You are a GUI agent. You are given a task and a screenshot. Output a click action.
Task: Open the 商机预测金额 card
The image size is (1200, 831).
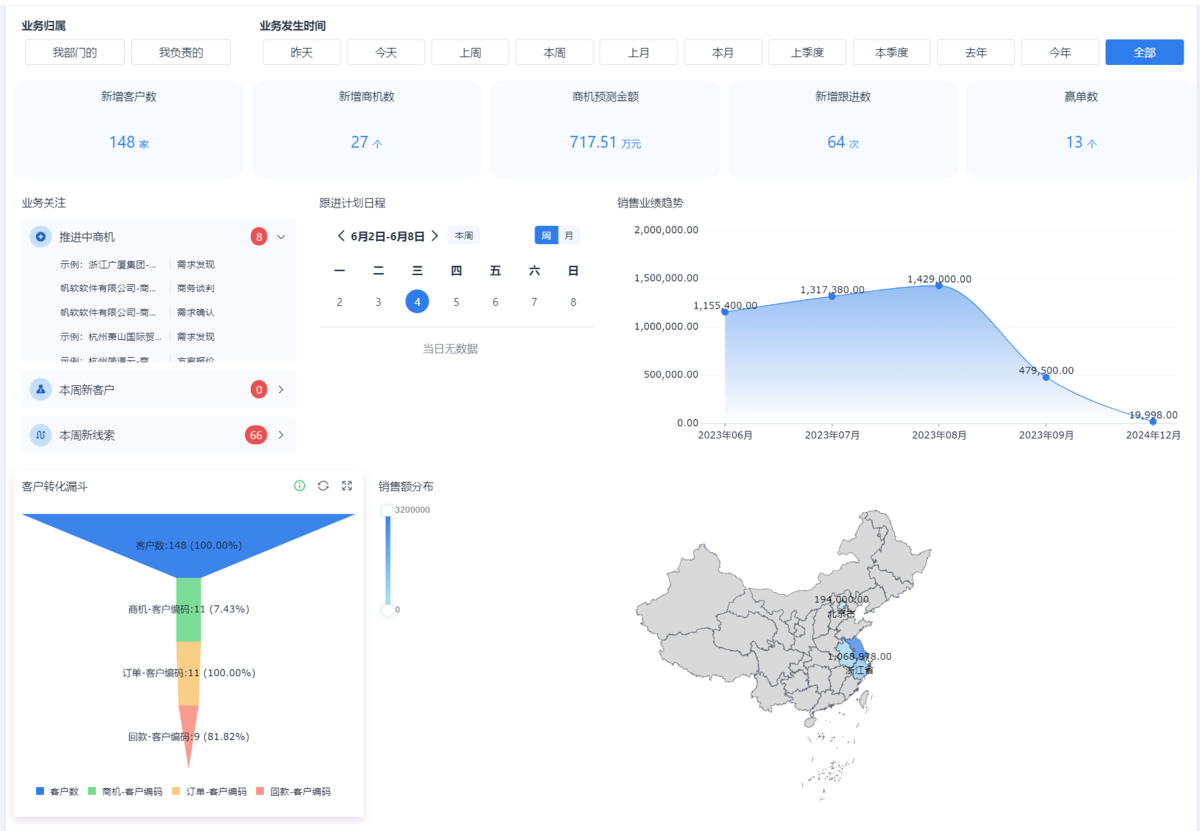click(605, 129)
